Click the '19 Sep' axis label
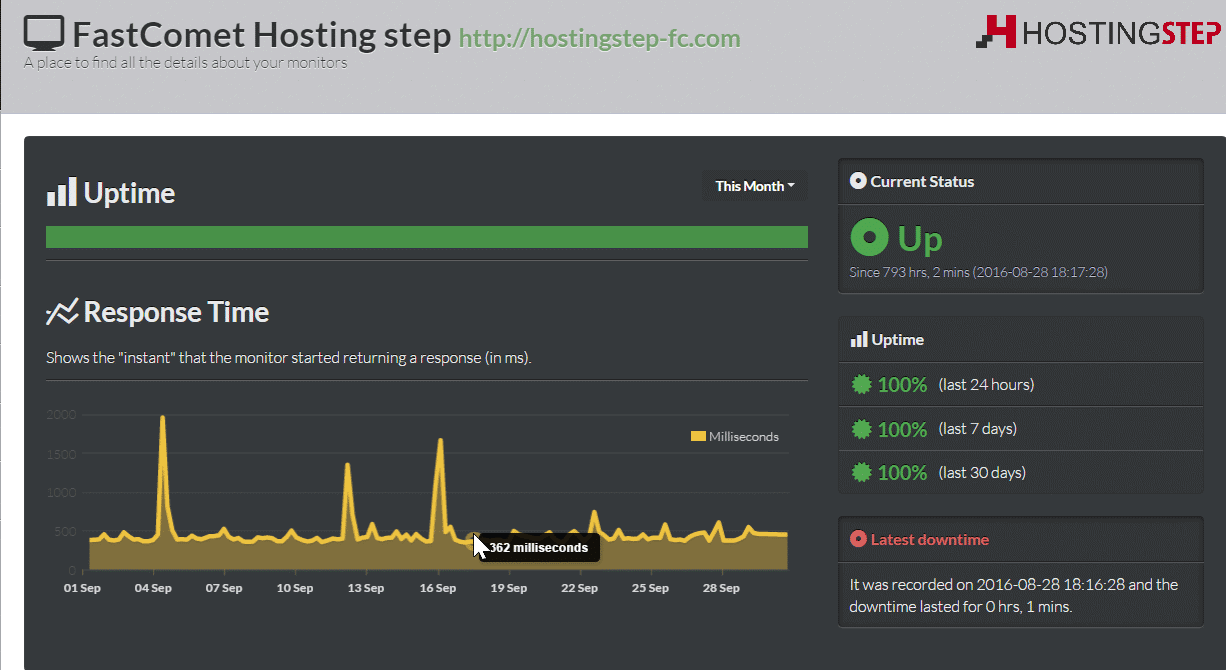1226x670 pixels. (x=509, y=588)
